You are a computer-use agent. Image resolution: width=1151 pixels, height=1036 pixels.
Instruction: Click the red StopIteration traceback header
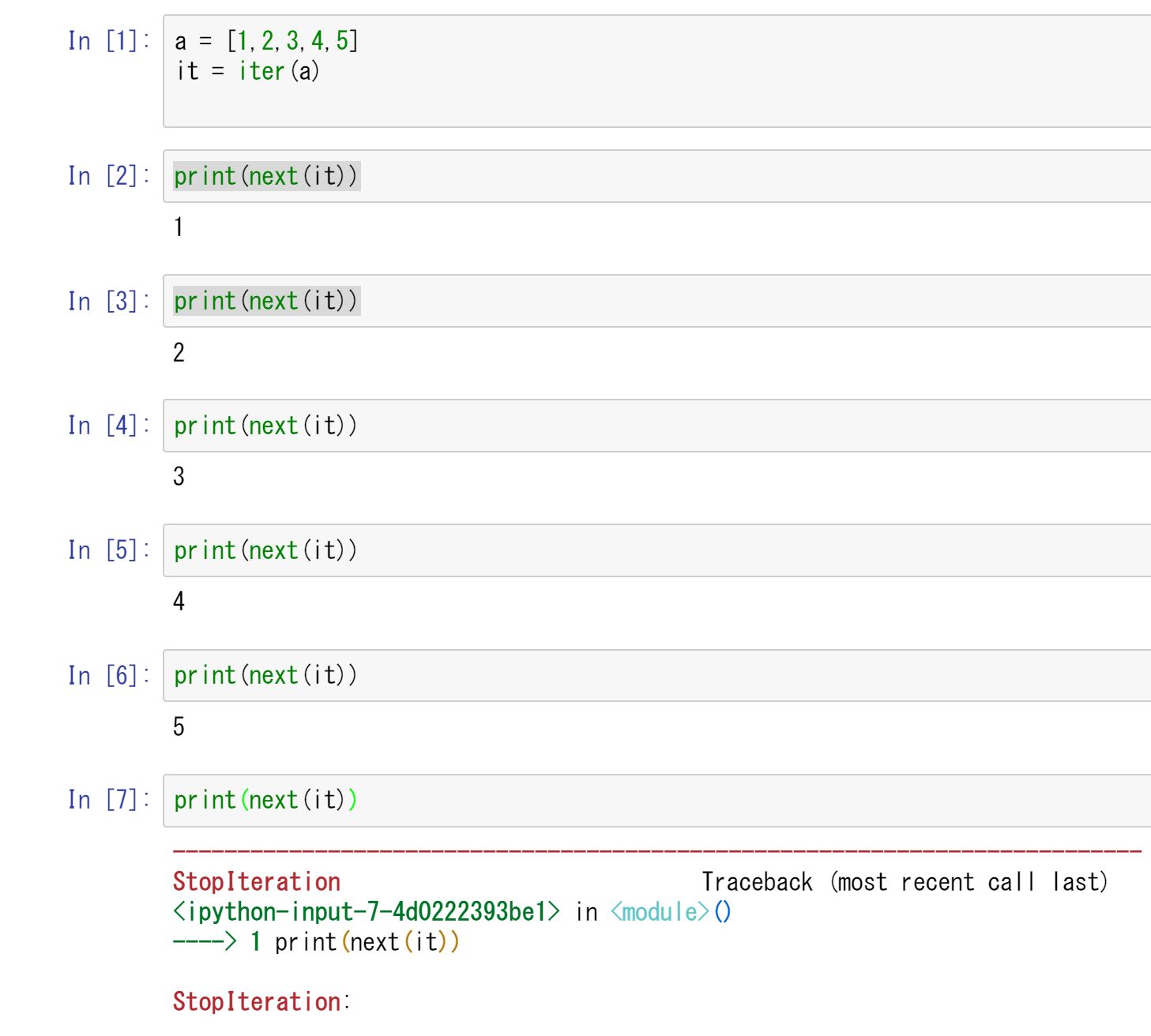257,882
